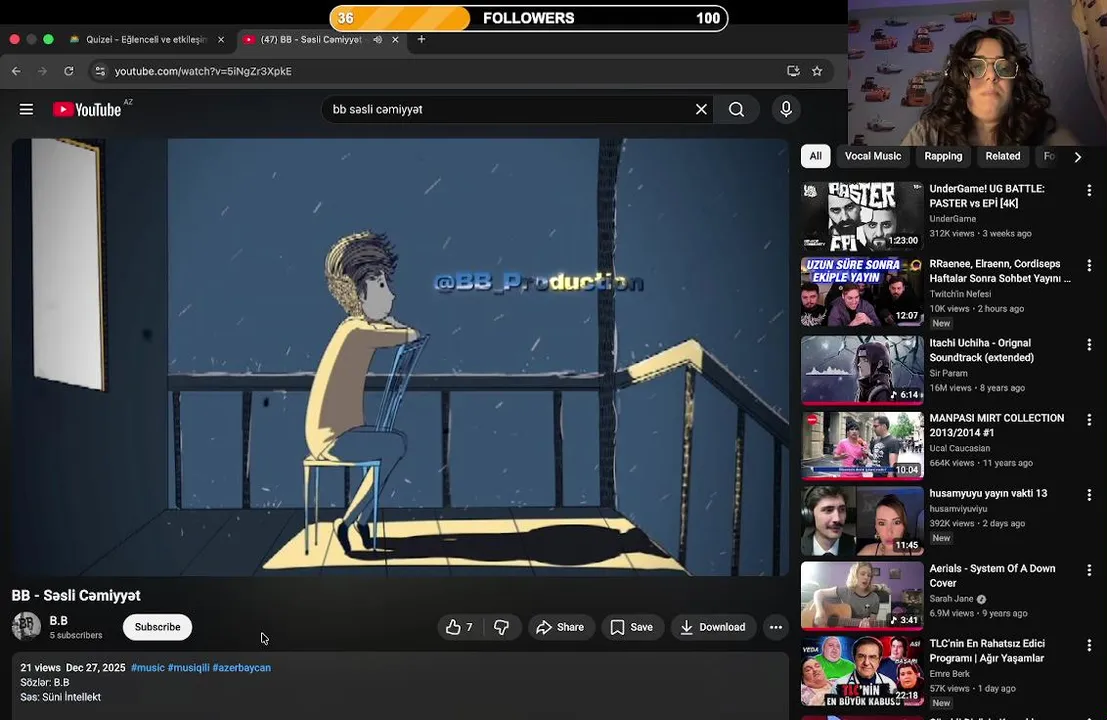1107x720 pixels.
Task: Open the B.B channel avatar
Action: pyautogui.click(x=26, y=626)
